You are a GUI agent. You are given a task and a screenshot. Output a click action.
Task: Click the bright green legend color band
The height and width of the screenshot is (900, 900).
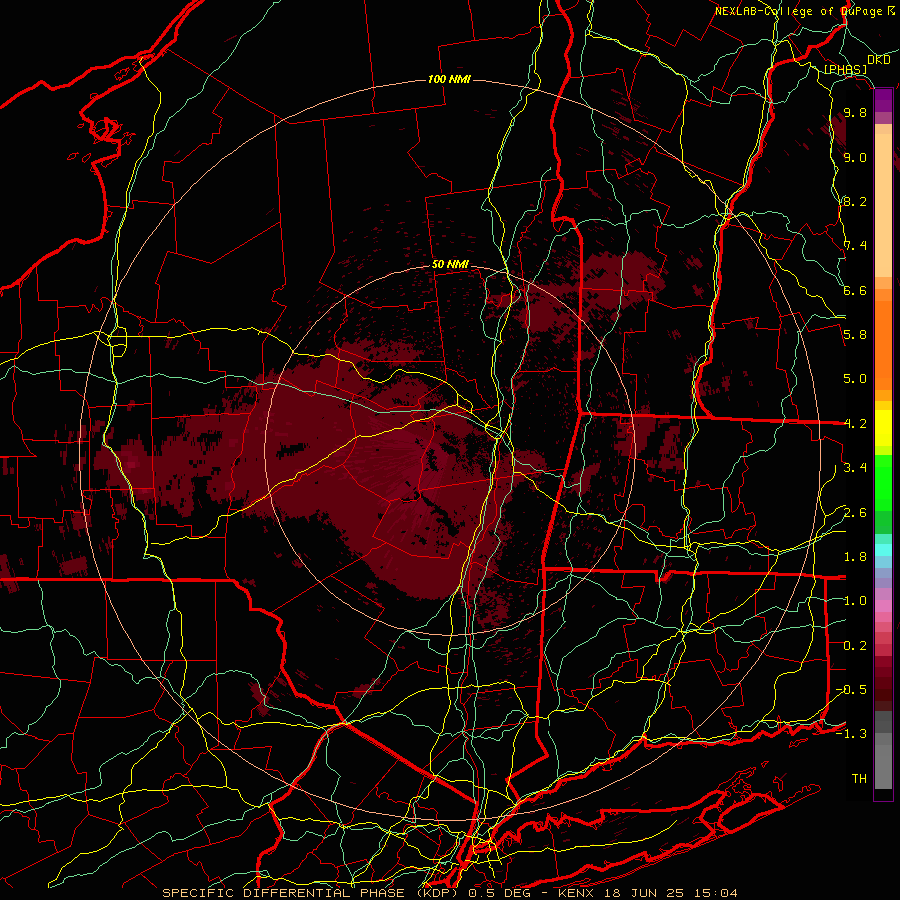883,482
